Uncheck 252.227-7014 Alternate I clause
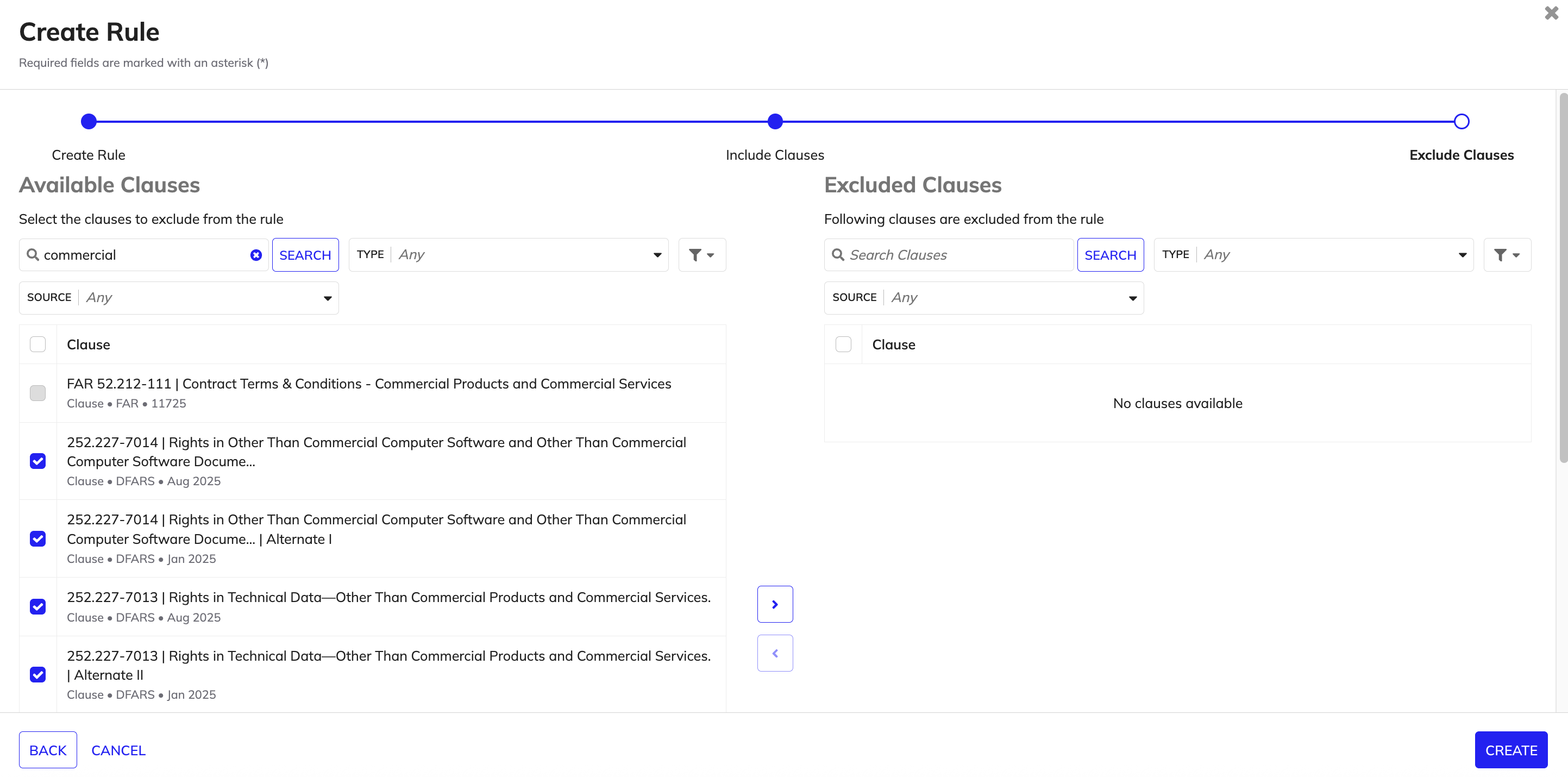This screenshot has height=777, width=1568. pos(37,539)
